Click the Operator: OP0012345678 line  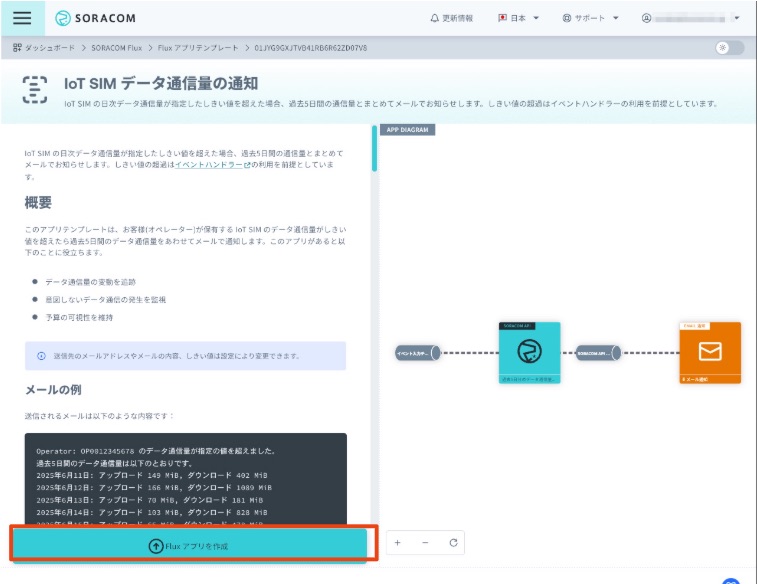click(156, 451)
